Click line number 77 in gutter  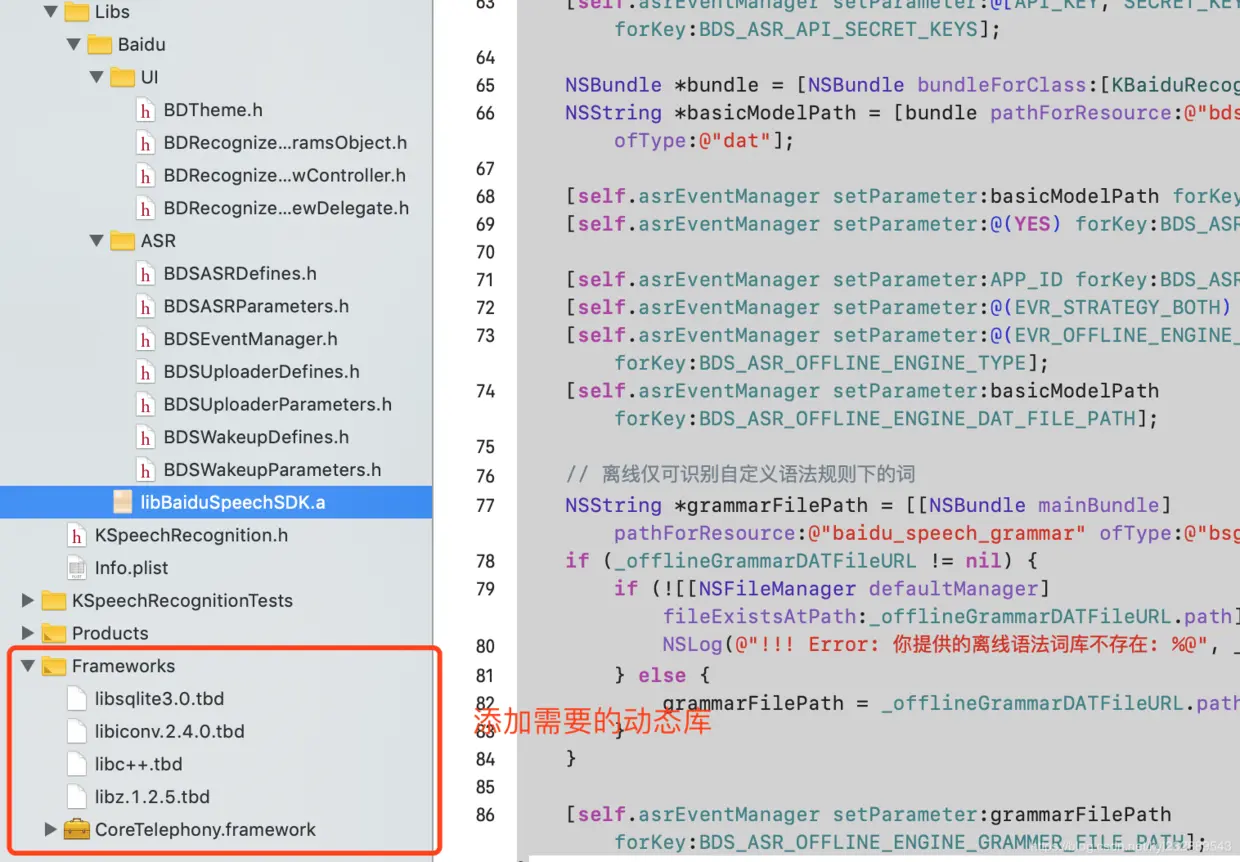485,505
